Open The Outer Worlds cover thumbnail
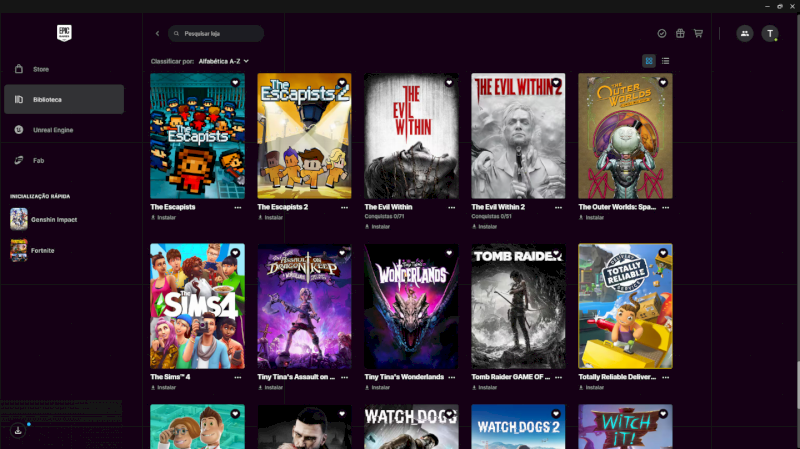Viewport: 800px width, 449px height. [626, 136]
